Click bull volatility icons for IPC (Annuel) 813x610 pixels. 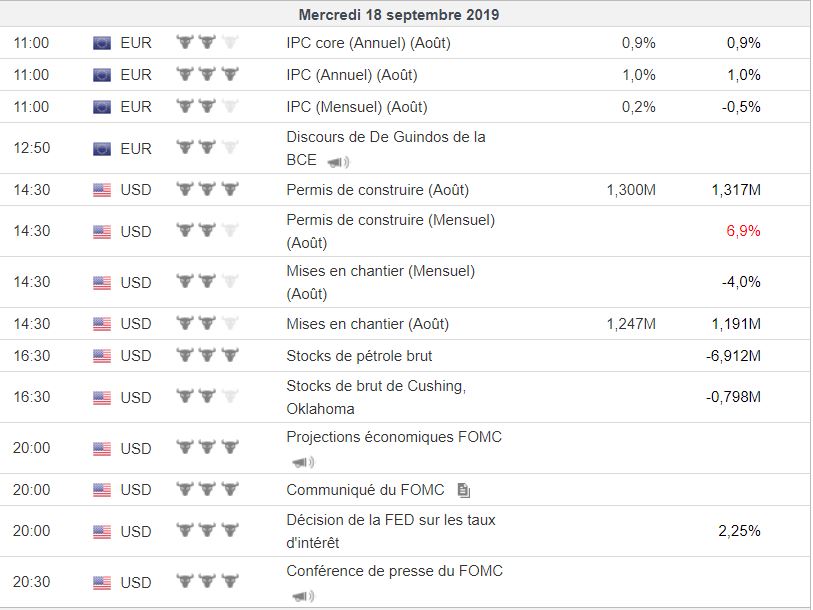click(208, 75)
